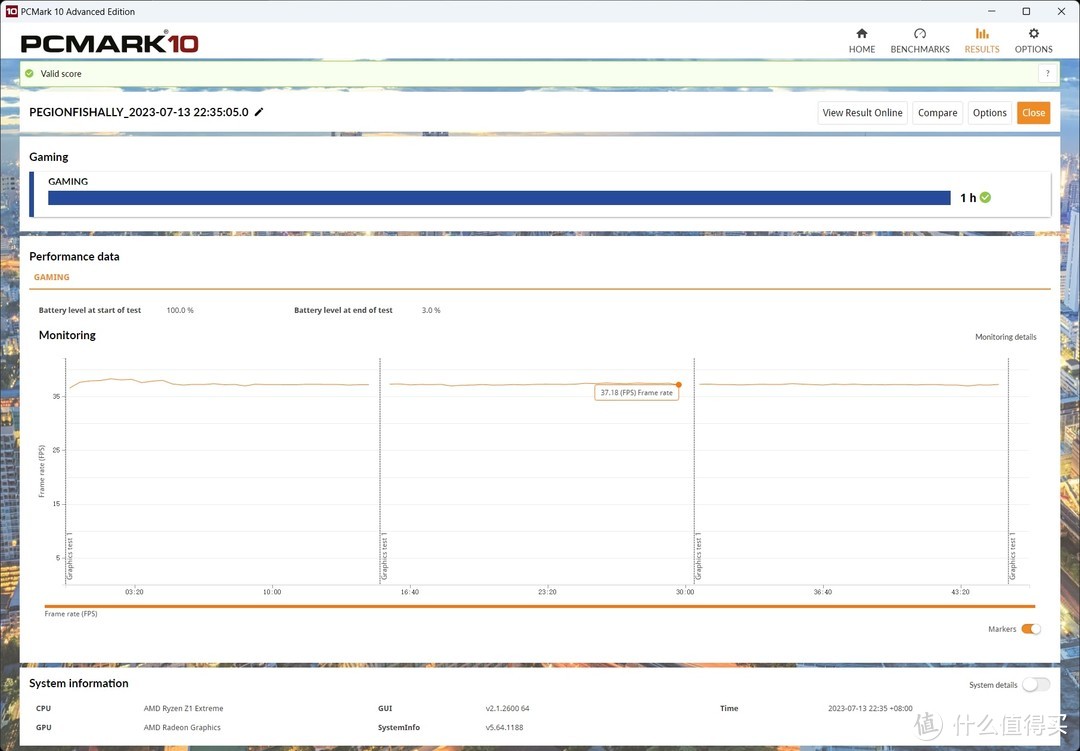Click the v5.64.1188 SystemInfo version
This screenshot has height=751, width=1080.
point(504,728)
